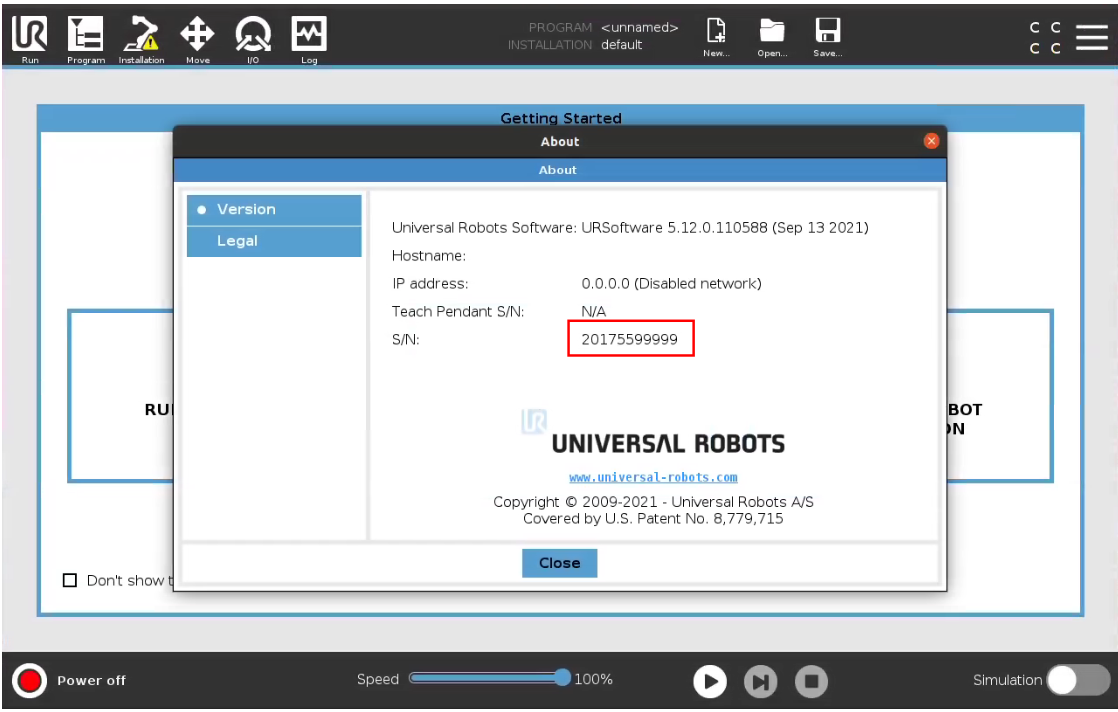
Task: Click the Teach Pendant S/N N/A value
Action: pos(593,311)
